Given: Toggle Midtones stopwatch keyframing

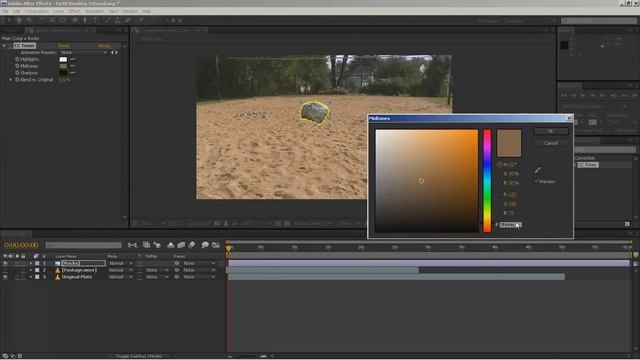Looking at the screenshot, I should [x=17, y=66].
